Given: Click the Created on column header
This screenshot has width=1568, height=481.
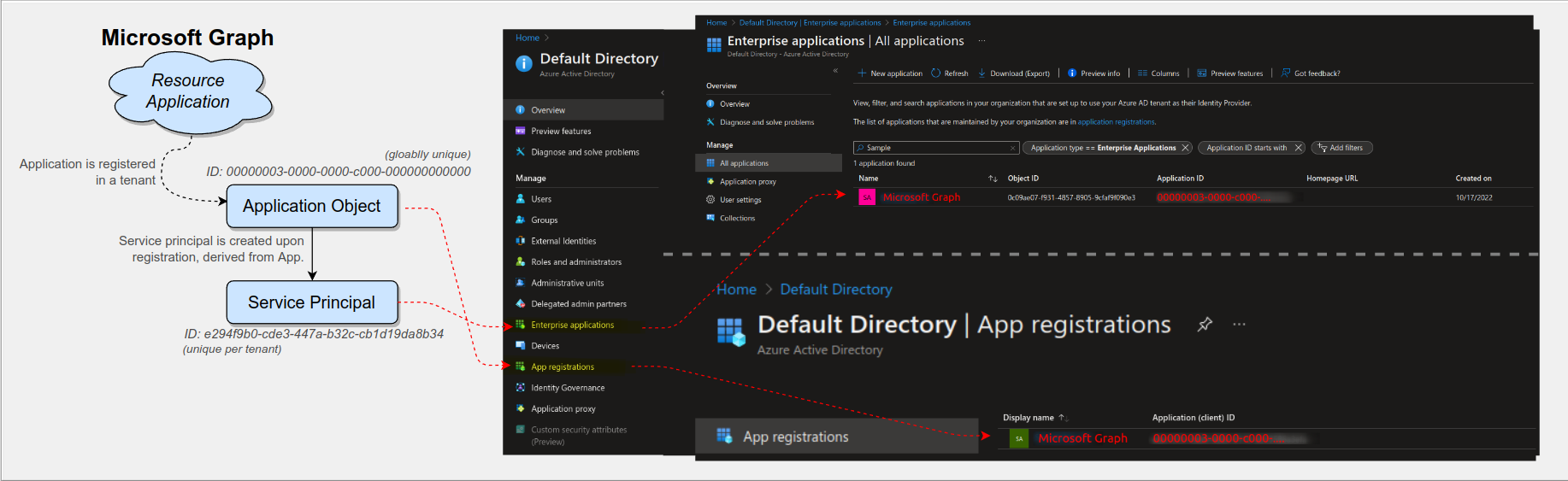Looking at the screenshot, I should click(x=1473, y=179).
